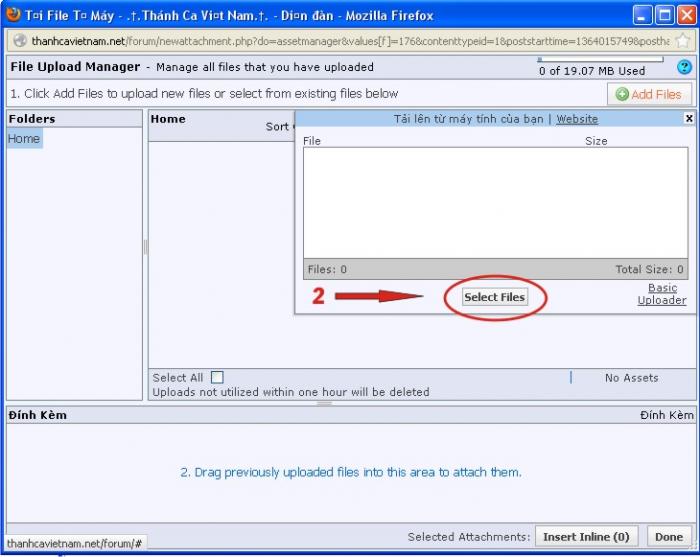The height and width of the screenshot is (557, 700).
Task: Close the upload popup with X
Action: click(x=688, y=118)
